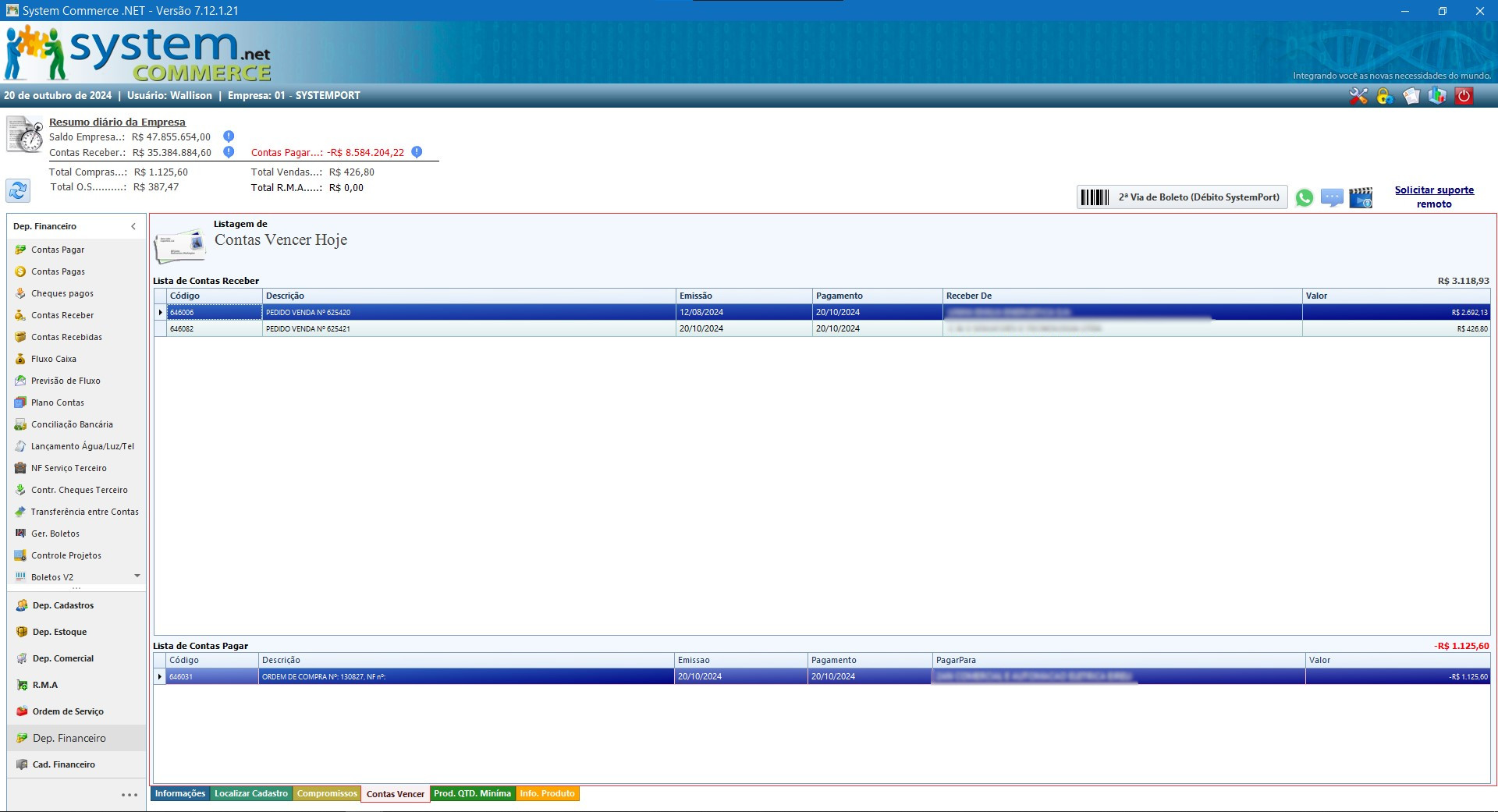Select Dep. Estoque department in sidebar
Viewport: 1498px width, 812px height.
[x=59, y=632]
